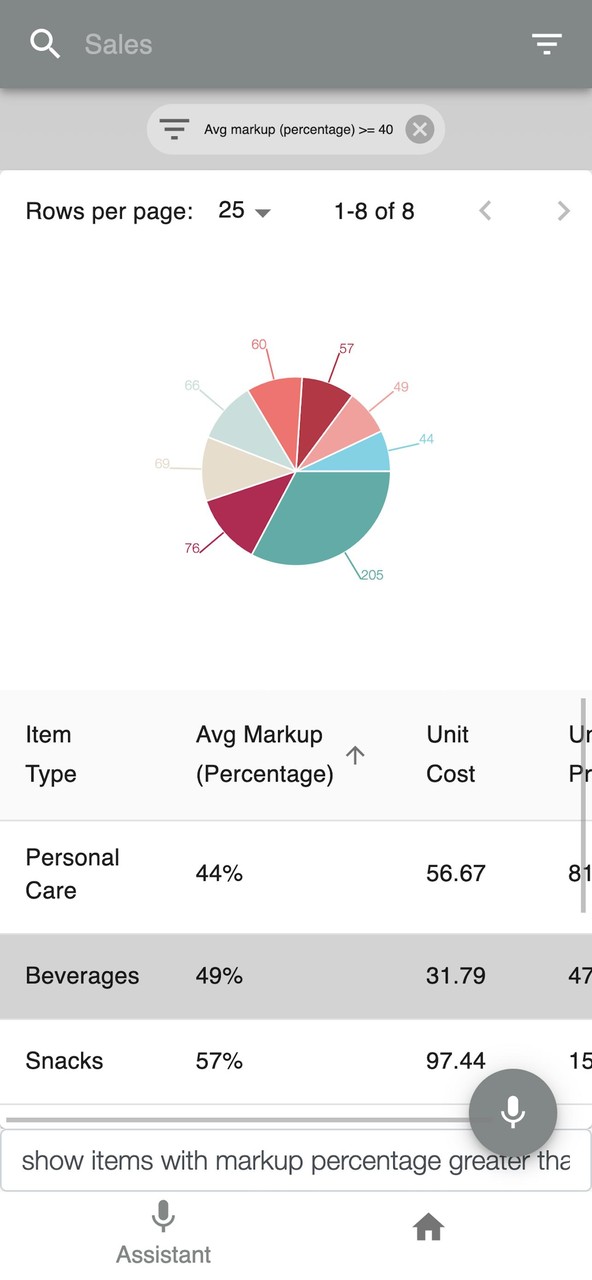592x1280 pixels.
Task: Click the Item Type column header
Action: pos(50,755)
